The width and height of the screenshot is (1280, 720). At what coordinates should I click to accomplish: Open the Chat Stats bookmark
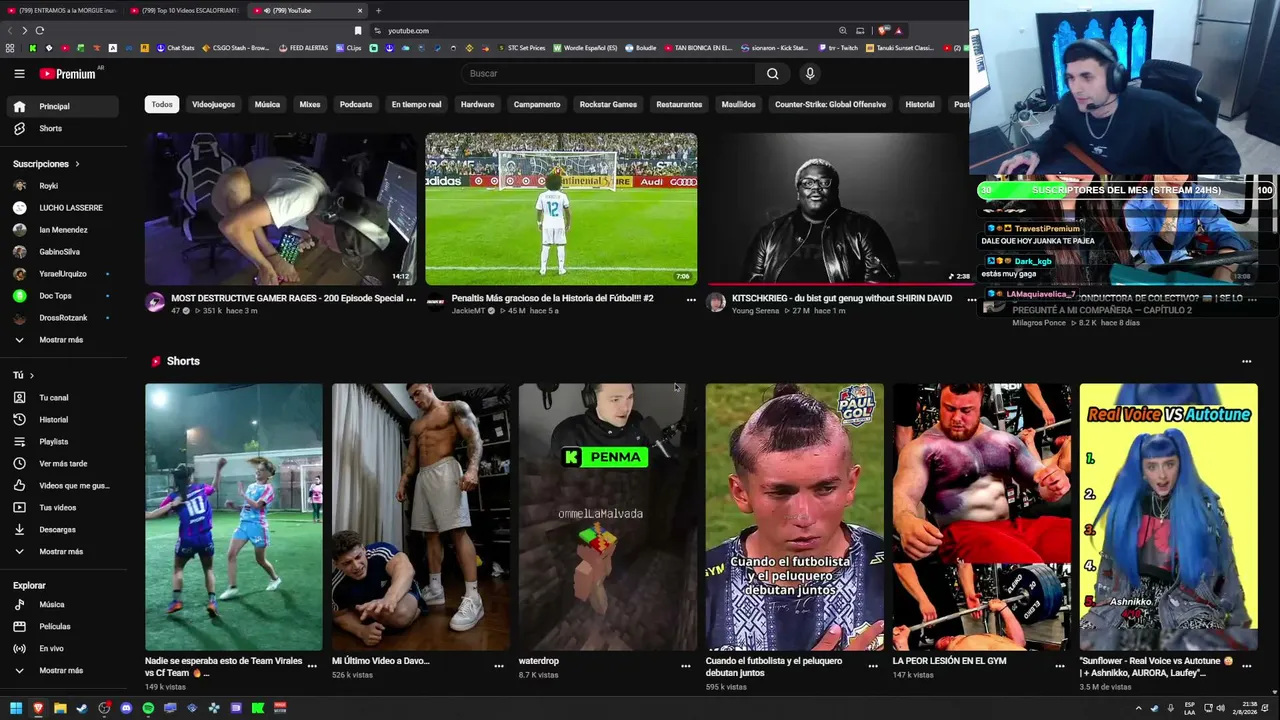tap(175, 48)
